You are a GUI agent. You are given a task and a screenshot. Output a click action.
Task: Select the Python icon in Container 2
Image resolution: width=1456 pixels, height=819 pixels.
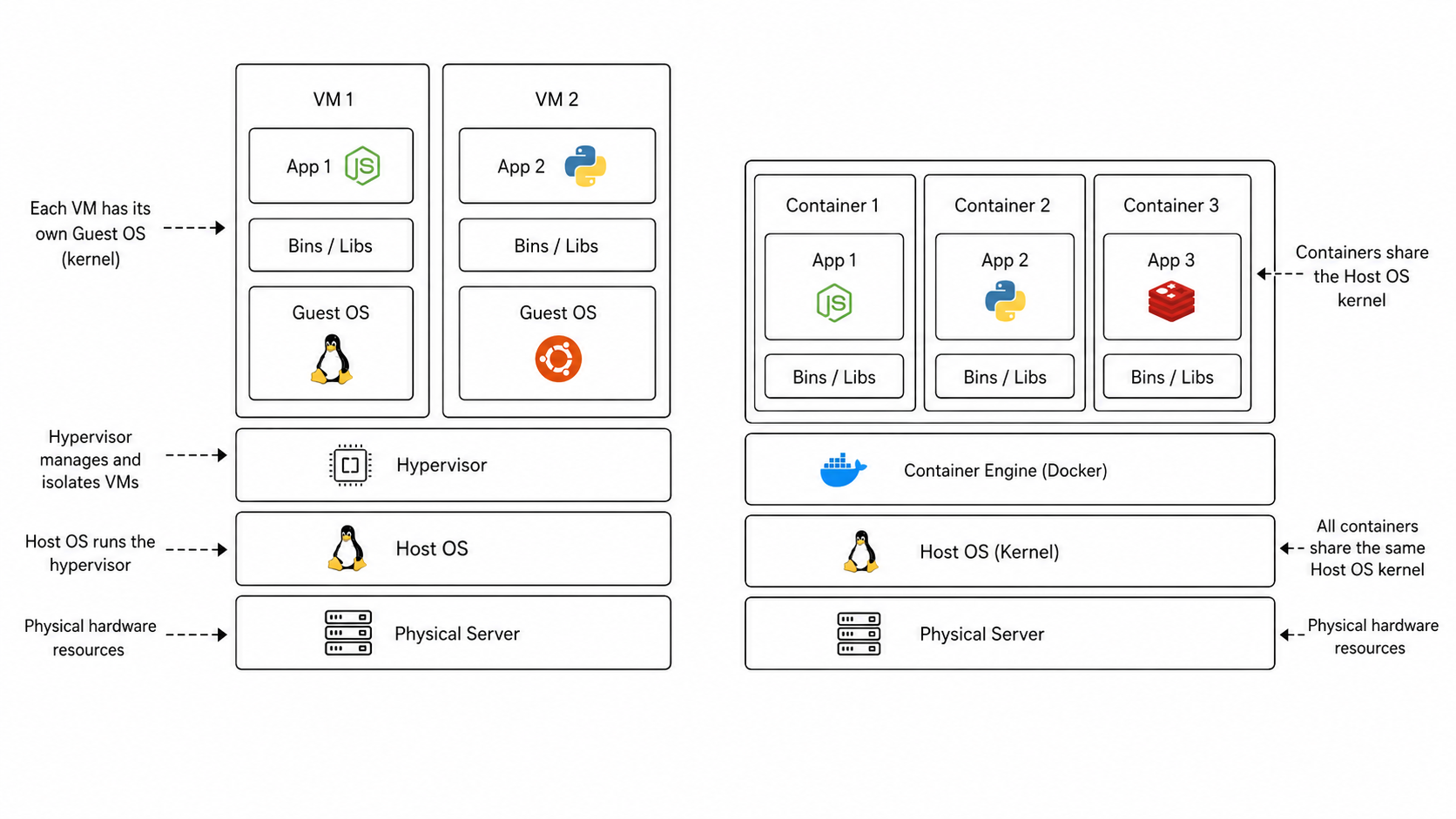[1005, 301]
